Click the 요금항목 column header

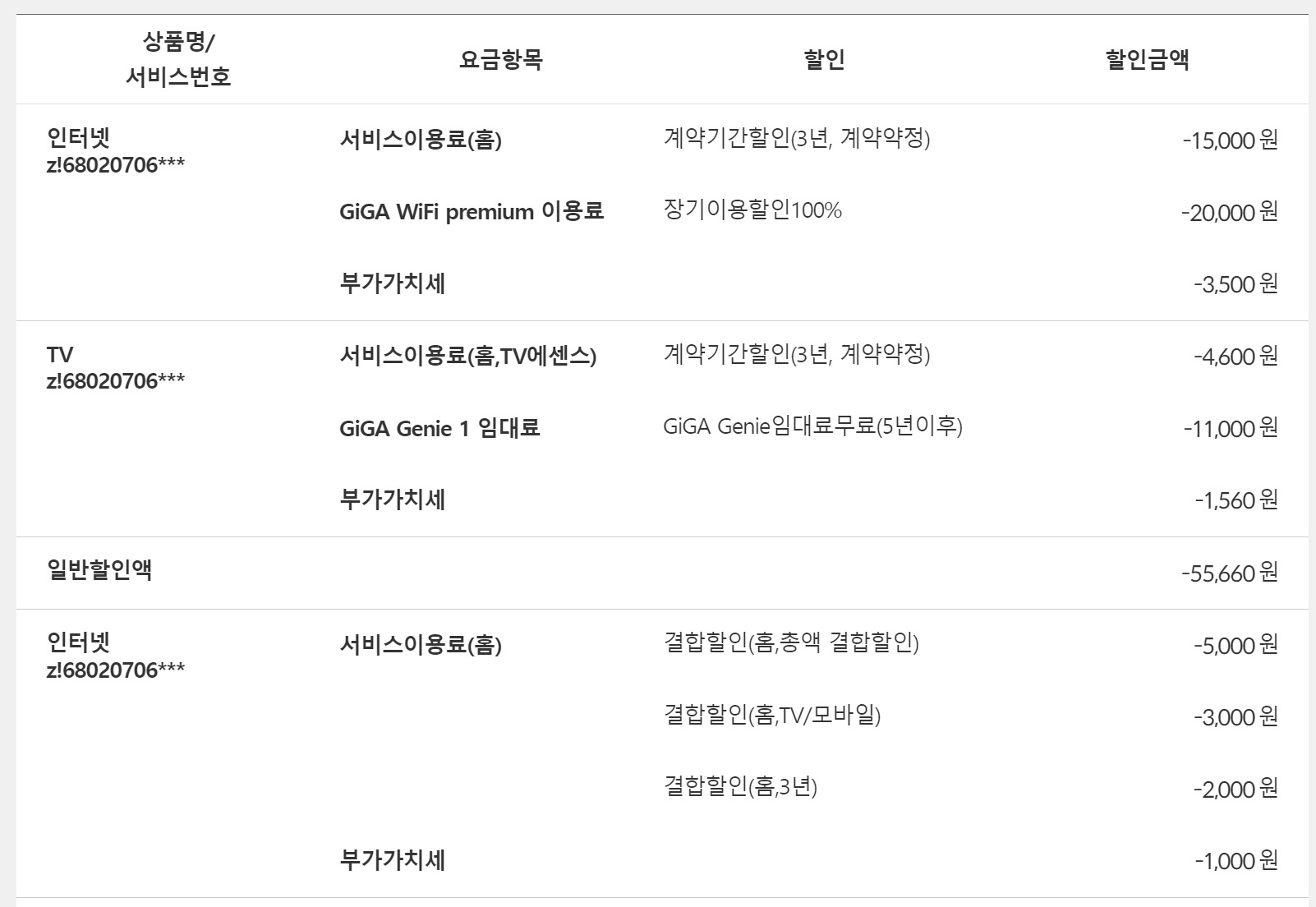pos(500,59)
